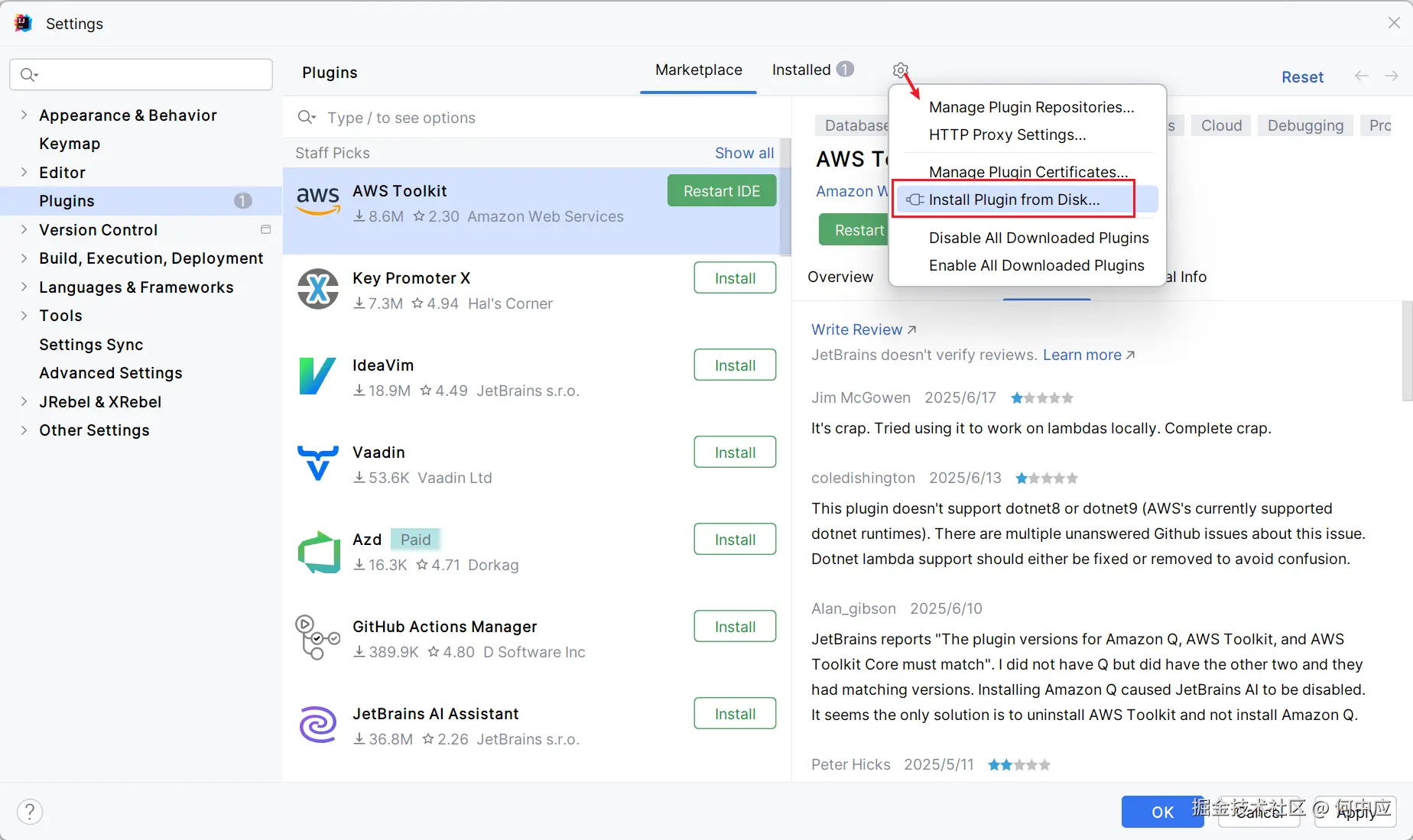
Task: Close the Settings dialog
Action: [x=1394, y=23]
